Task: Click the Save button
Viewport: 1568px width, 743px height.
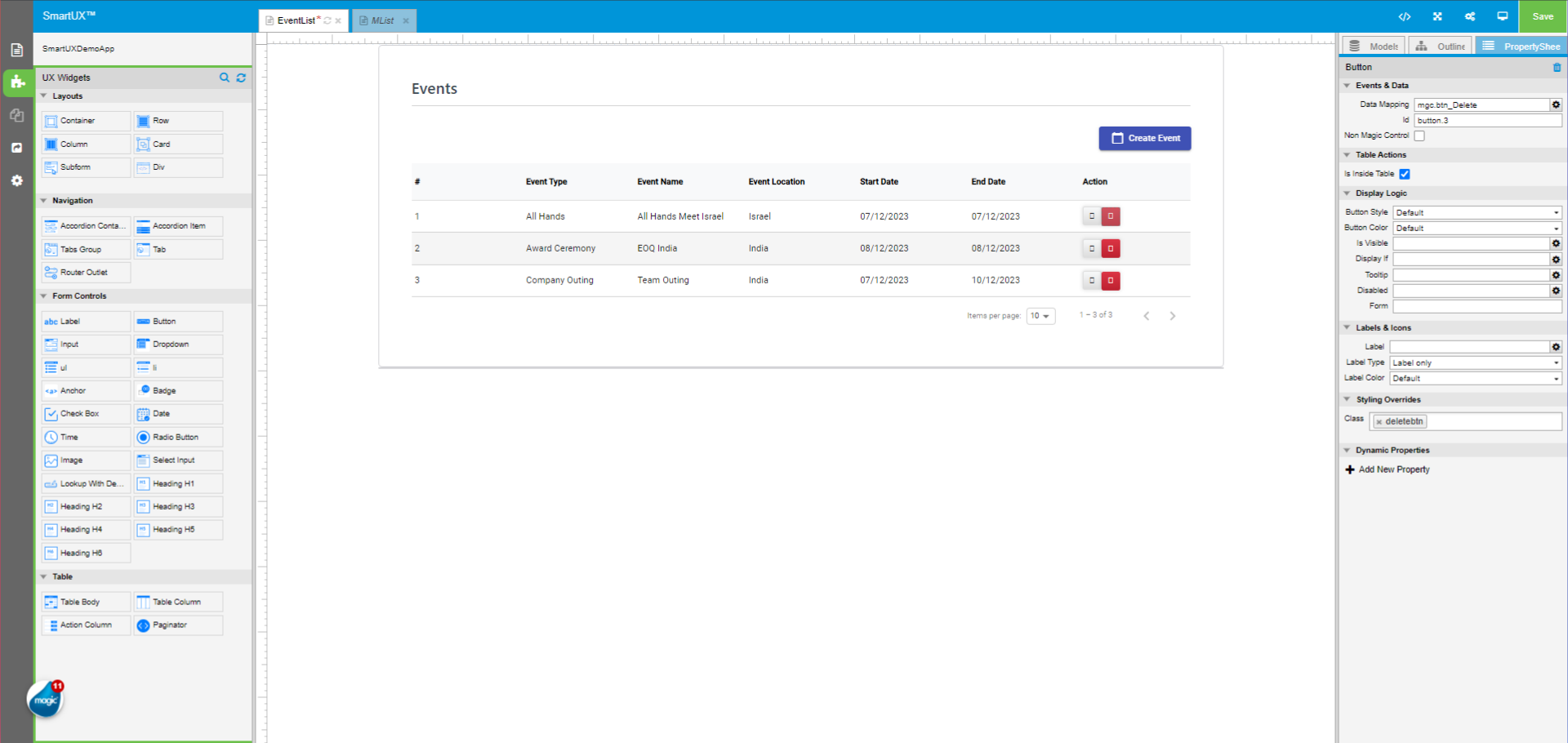Action: 1542,16
